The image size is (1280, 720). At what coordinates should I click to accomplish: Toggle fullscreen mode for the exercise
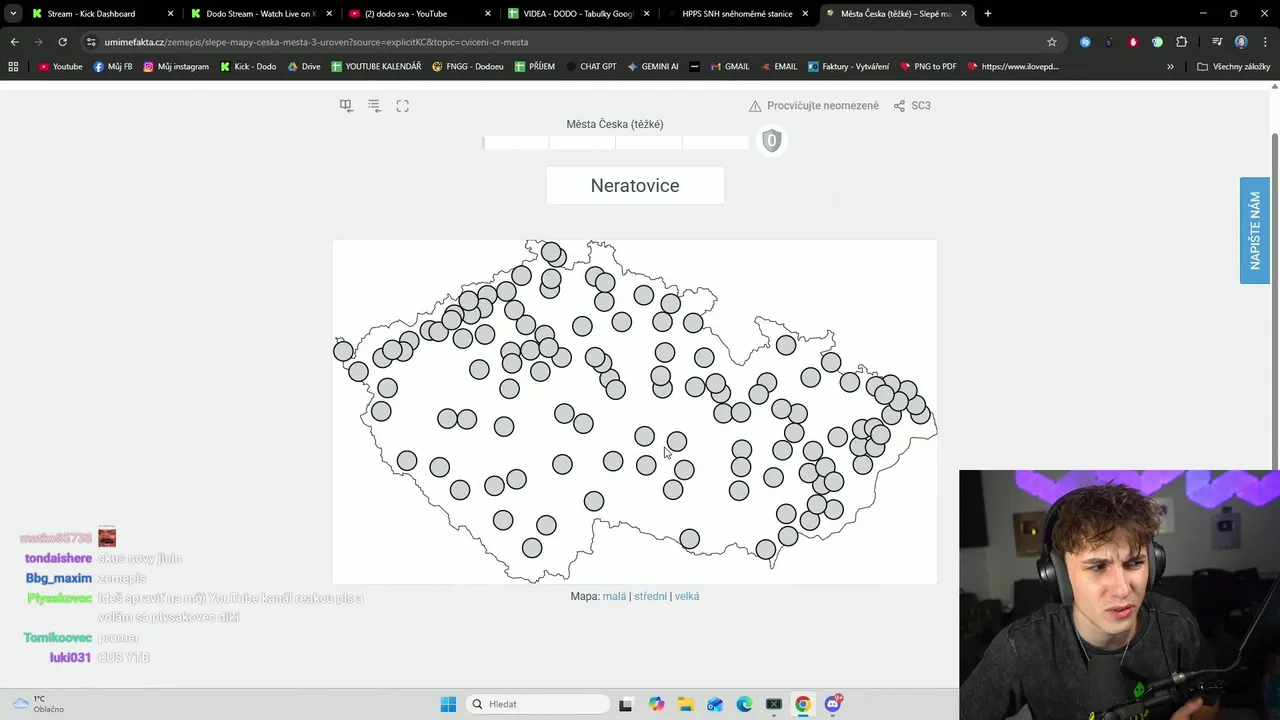pos(402,106)
